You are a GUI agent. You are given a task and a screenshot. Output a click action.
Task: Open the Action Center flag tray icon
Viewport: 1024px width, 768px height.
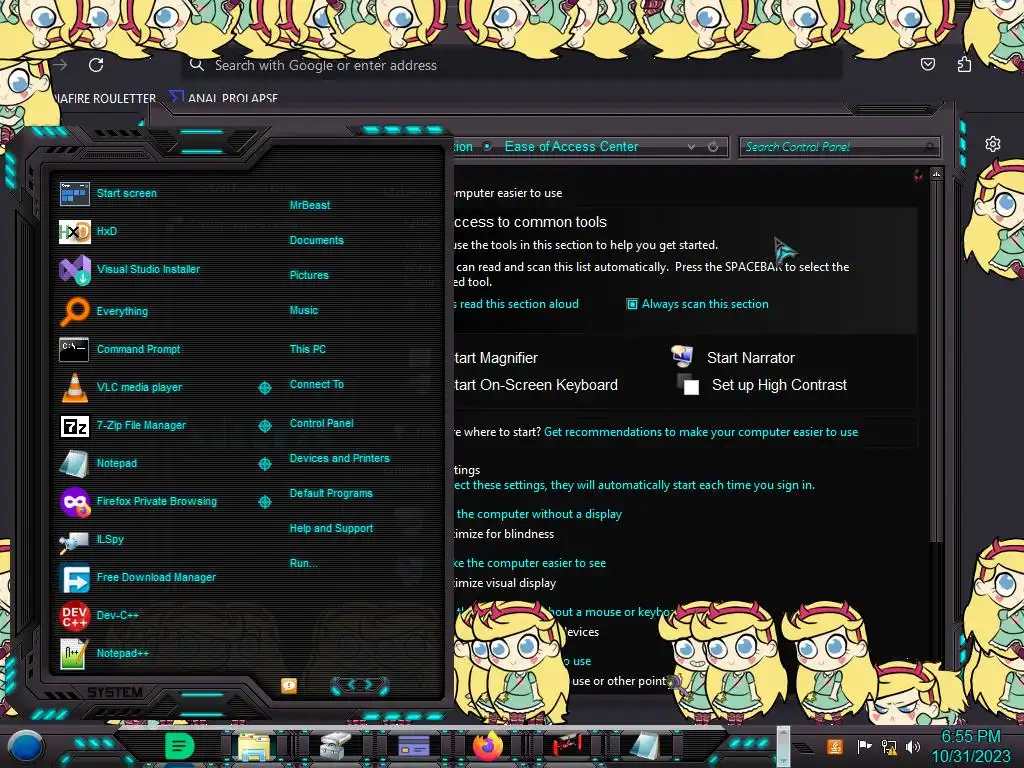point(864,746)
